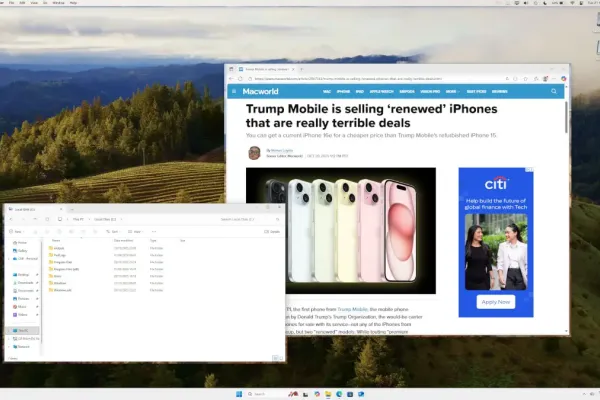The image size is (600, 400).
Task: Click the iPhone lineup article image
Action: pos(341,230)
